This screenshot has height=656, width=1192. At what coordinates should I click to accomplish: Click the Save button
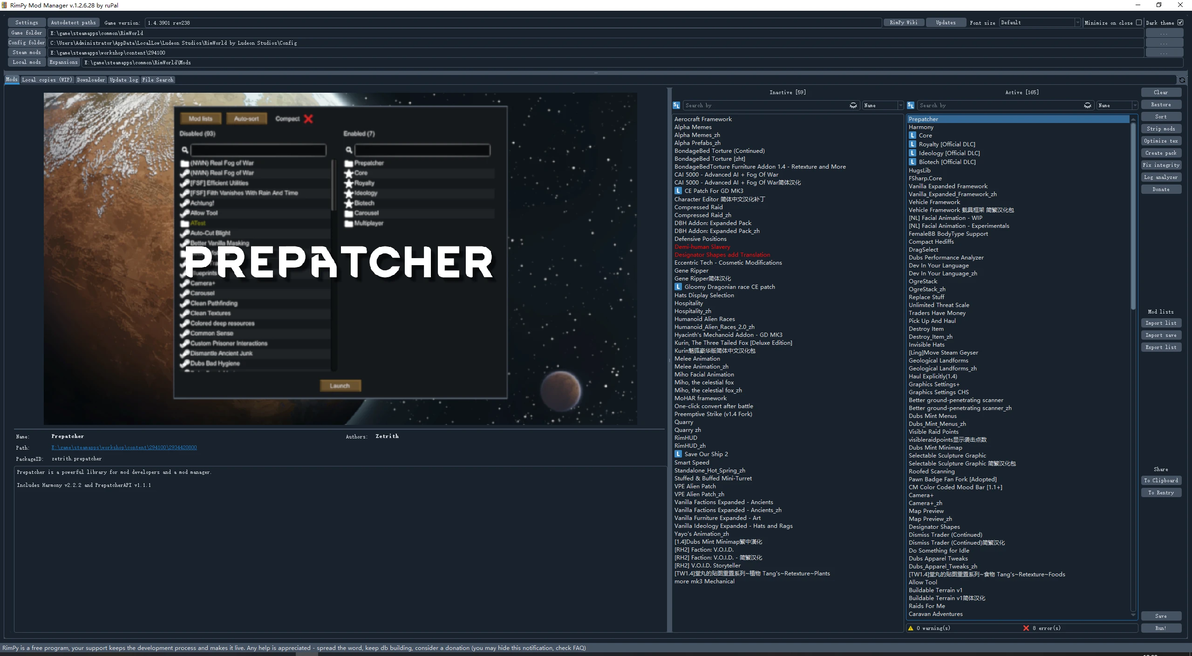click(x=1161, y=616)
